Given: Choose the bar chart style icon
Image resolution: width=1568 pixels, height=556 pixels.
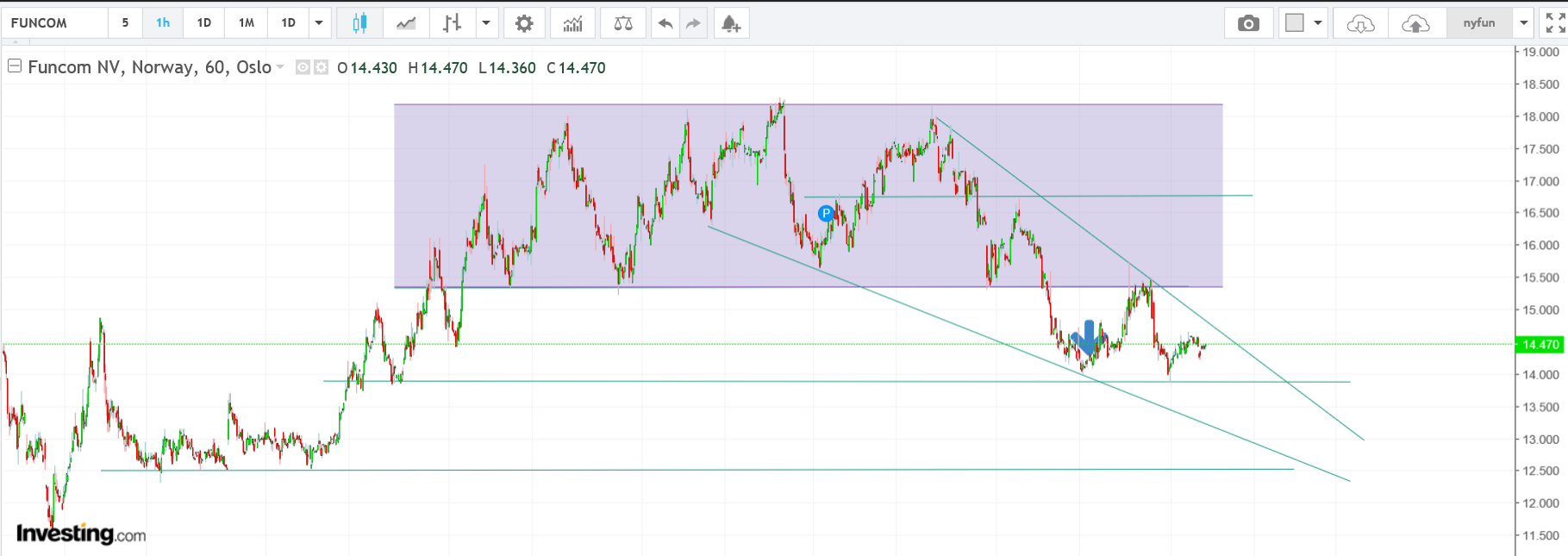Looking at the screenshot, I should 452,23.
